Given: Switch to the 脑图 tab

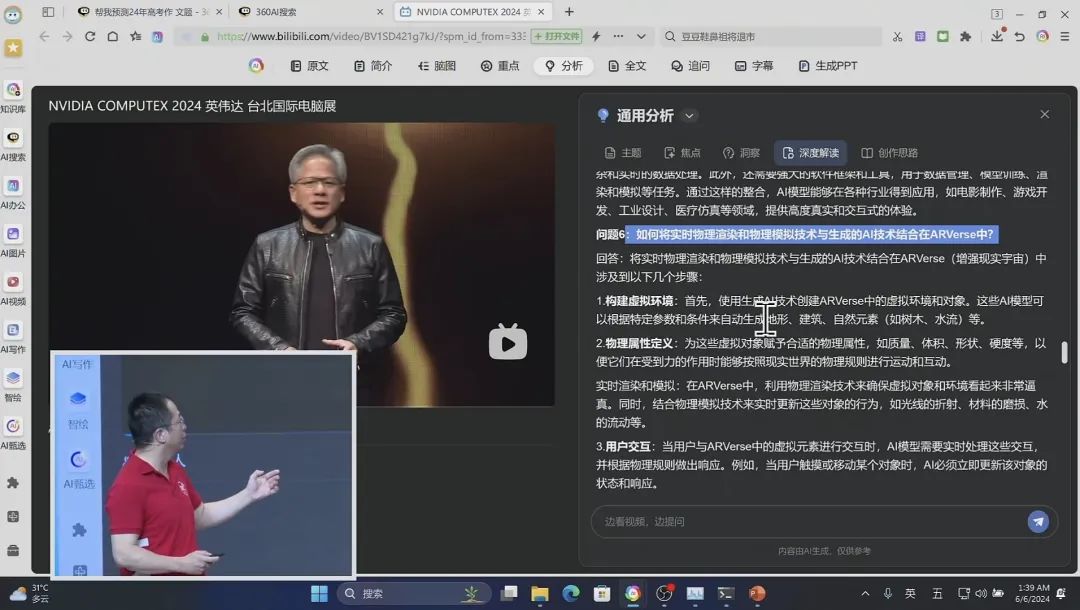Looking at the screenshot, I should pyautogui.click(x=437, y=66).
